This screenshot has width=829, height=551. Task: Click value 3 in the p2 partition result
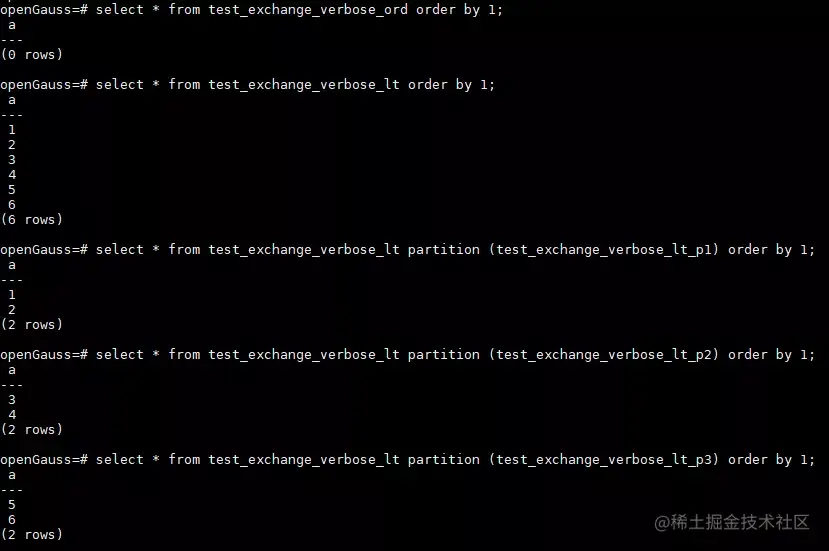[x=12, y=400]
